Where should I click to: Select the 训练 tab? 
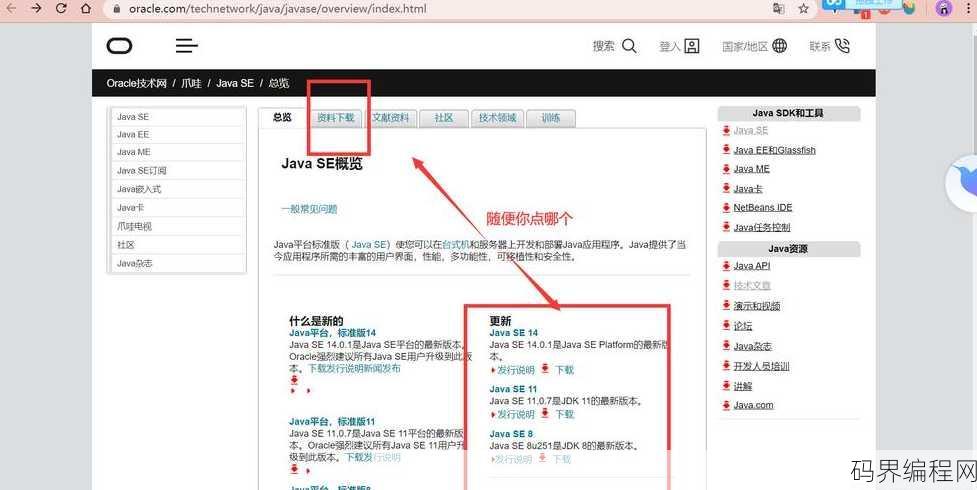point(551,118)
